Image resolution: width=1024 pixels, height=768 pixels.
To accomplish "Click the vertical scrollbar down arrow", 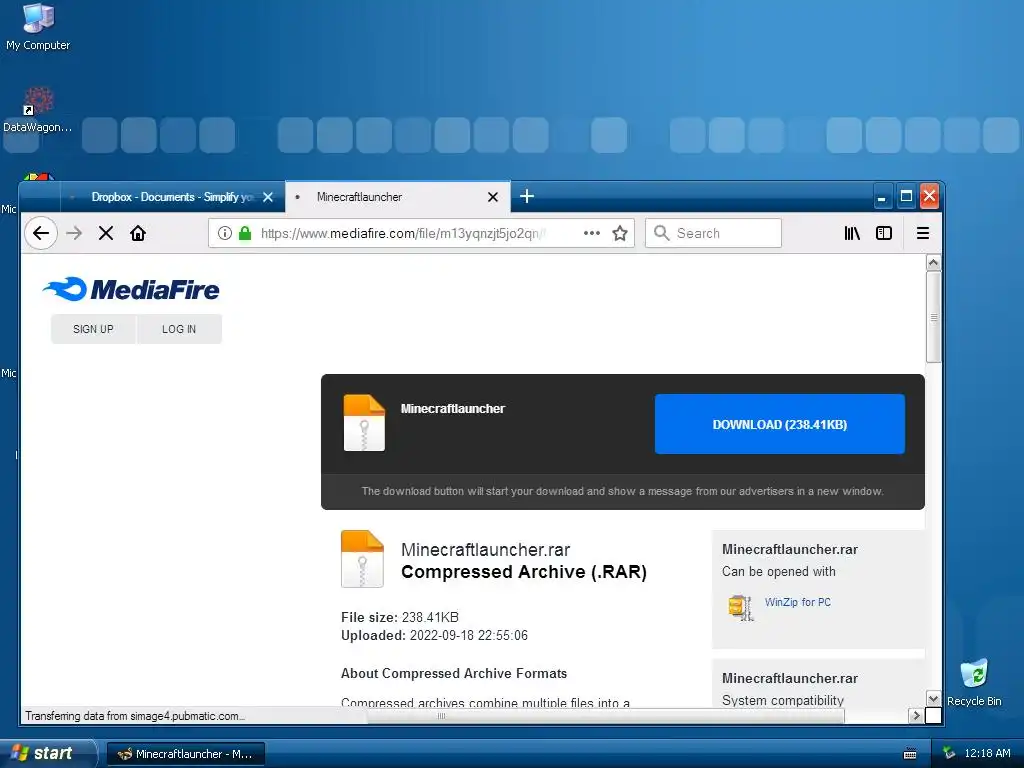I will pyautogui.click(x=934, y=698).
